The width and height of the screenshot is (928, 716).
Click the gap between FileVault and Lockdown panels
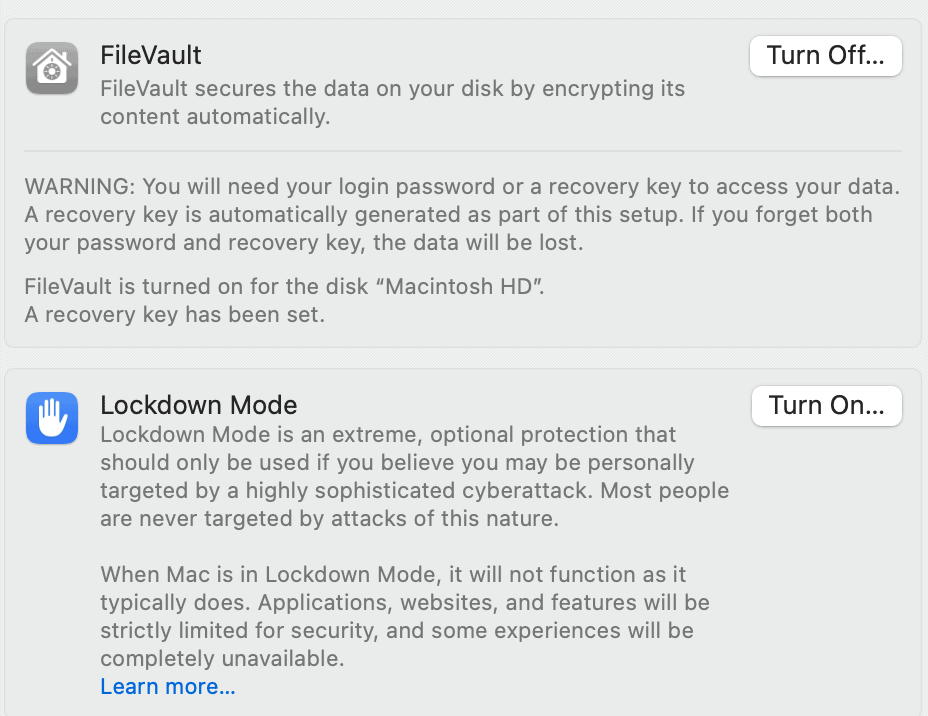[463, 358]
